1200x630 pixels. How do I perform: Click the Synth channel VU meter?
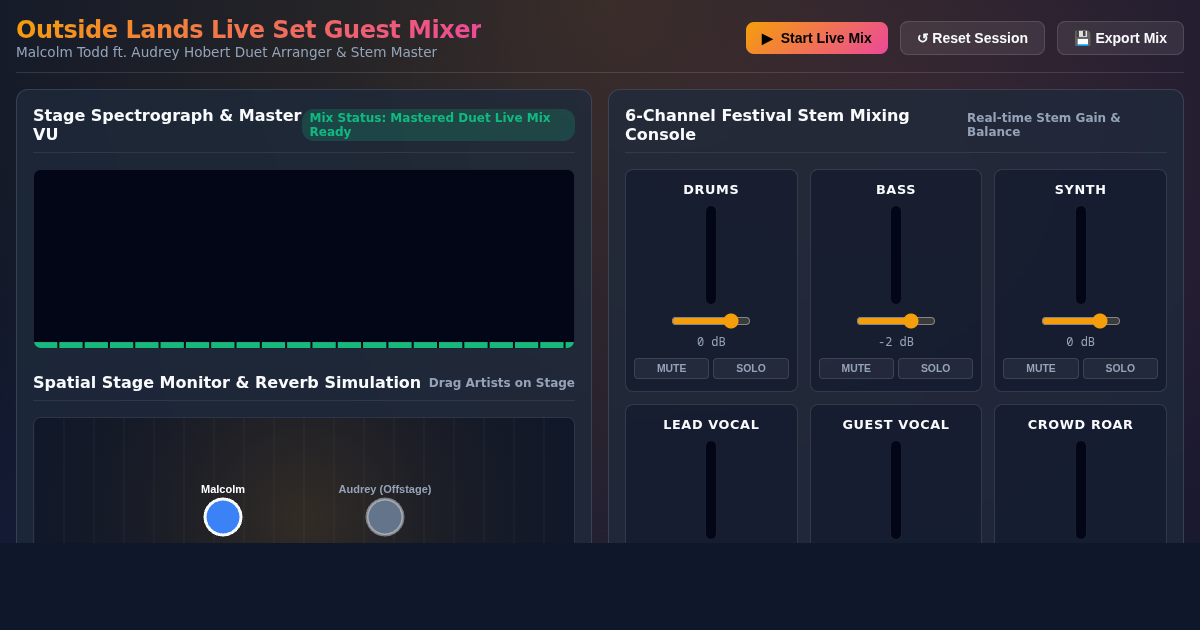click(x=1081, y=255)
